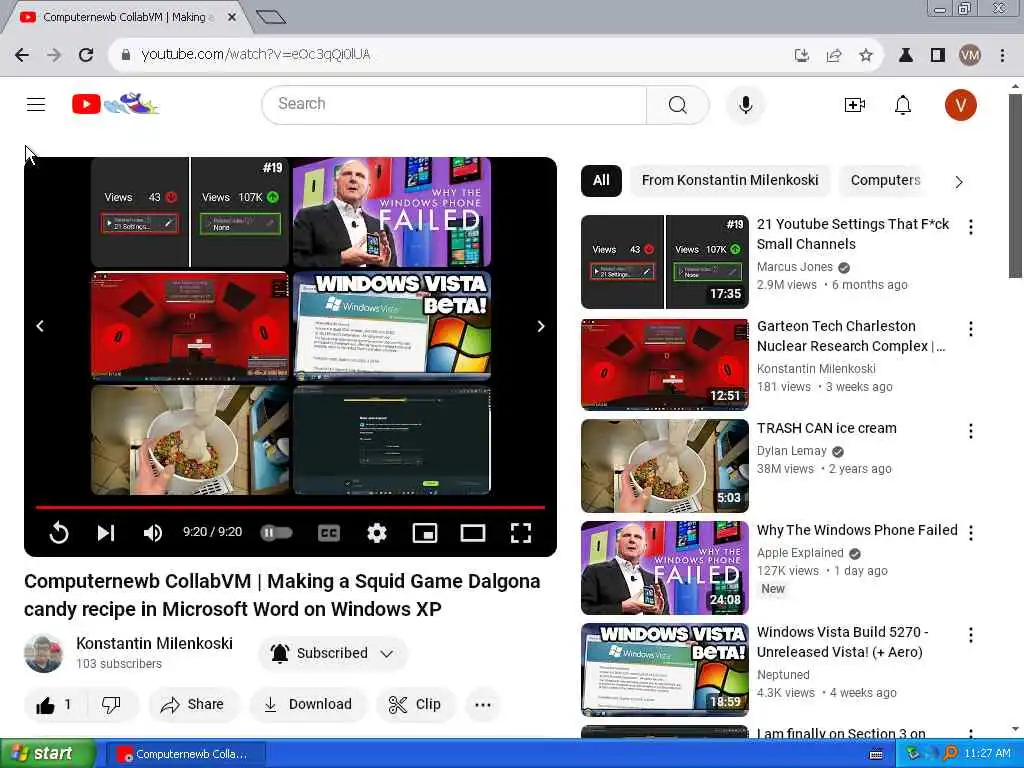Toggle closed captions CC button
This screenshot has height=768, width=1024.
point(329,533)
